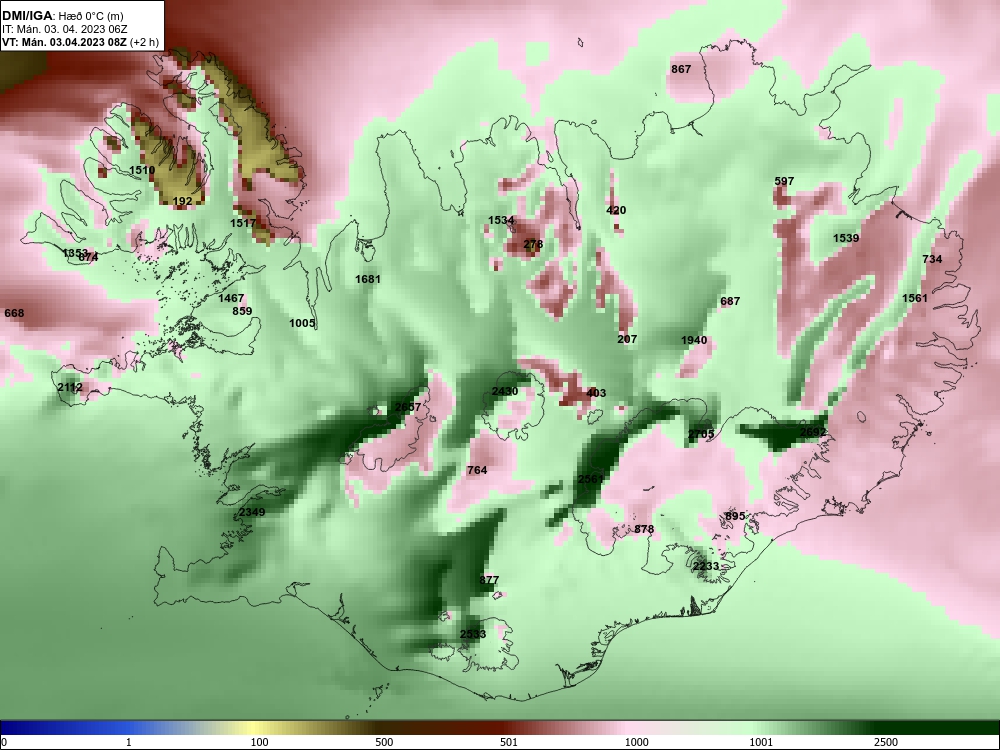Click the 207 value label
This screenshot has width=1000, height=750.
(x=627, y=339)
